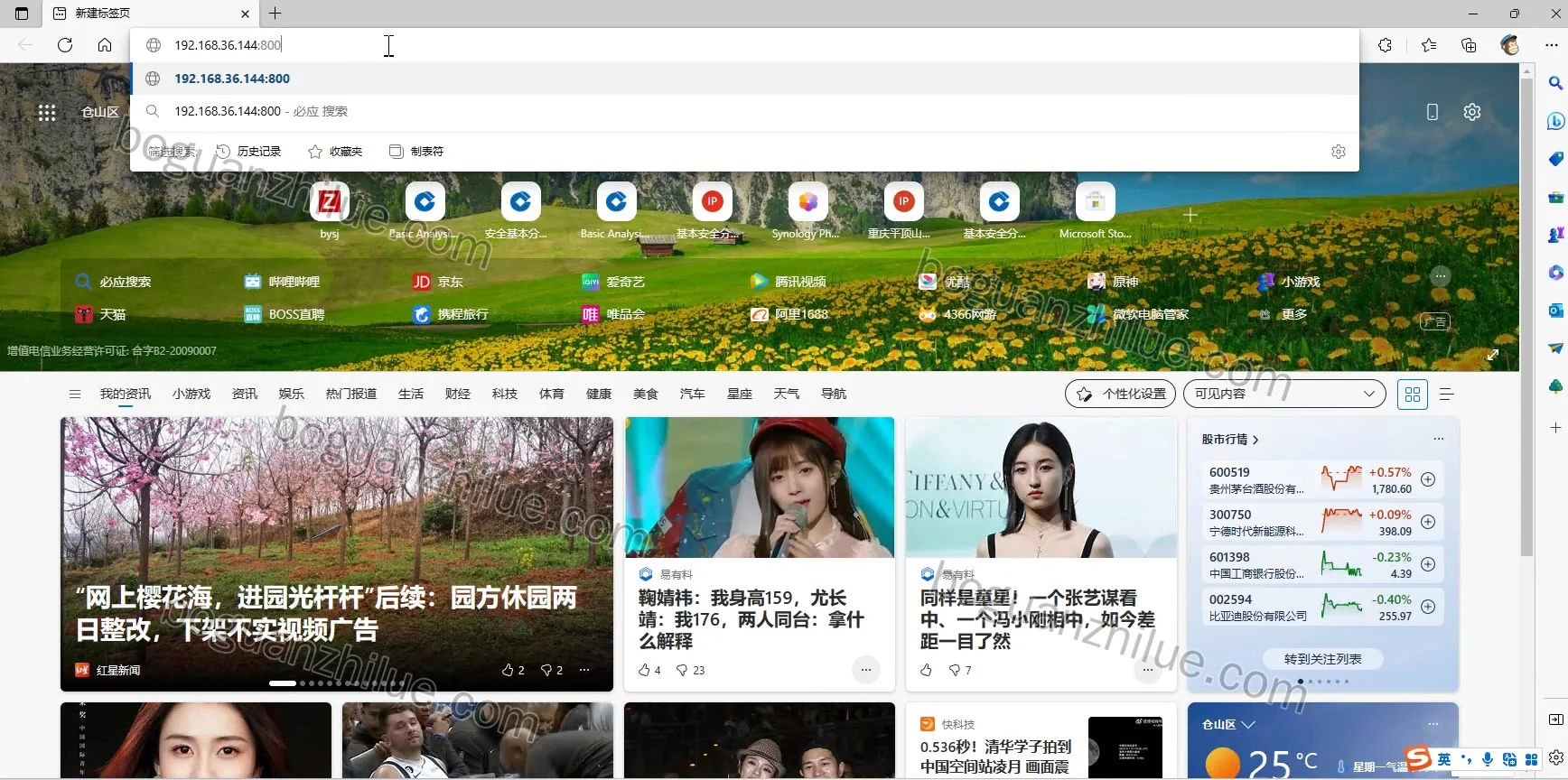Add a new quick link shortcut
The width and height of the screenshot is (1568, 780).
pyautogui.click(x=1190, y=215)
